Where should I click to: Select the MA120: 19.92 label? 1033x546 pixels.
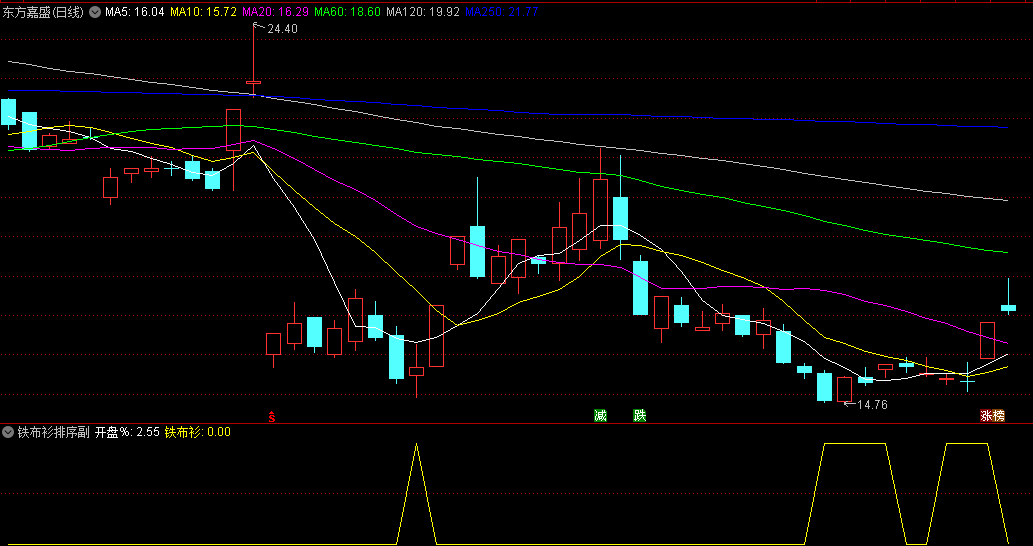click(x=422, y=12)
